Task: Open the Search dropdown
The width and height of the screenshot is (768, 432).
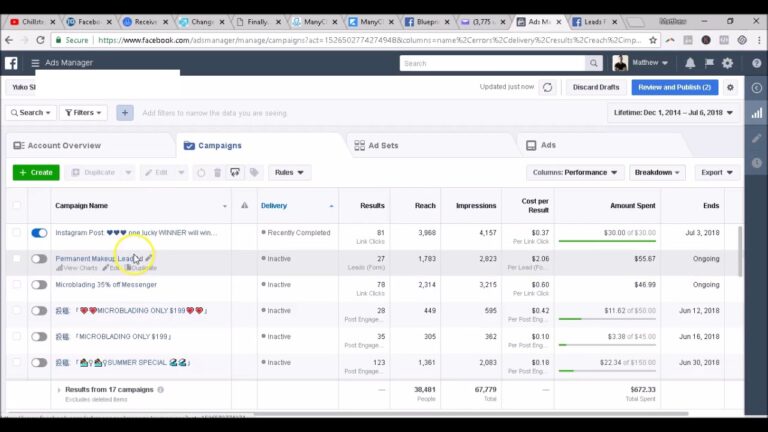Action: pos(31,113)
